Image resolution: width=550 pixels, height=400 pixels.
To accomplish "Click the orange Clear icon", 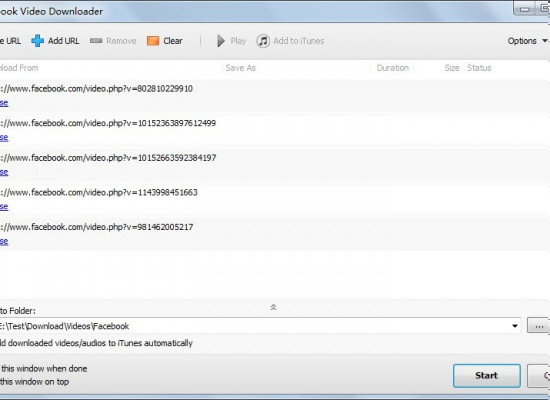I will pyautogui.click(x=153, y=41).
